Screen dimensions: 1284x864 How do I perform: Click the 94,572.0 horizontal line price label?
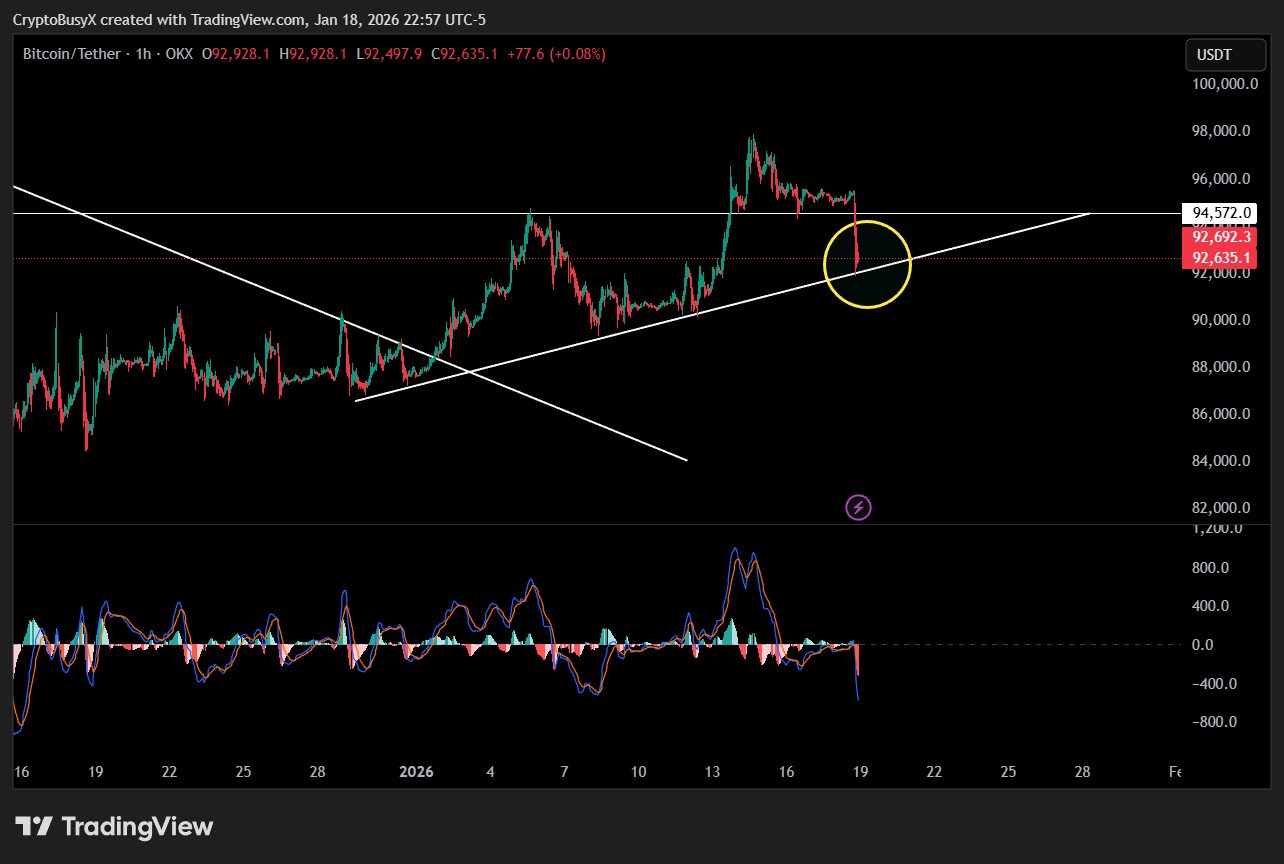pos(1217,213)
